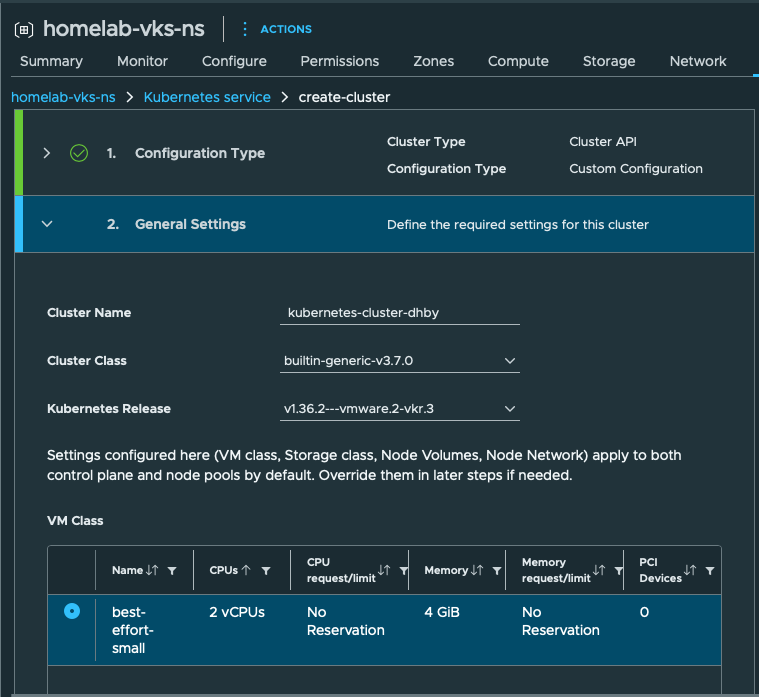Filter the Memory column
The height and width of the screenshot is (697, 759).
pos(497,571)
